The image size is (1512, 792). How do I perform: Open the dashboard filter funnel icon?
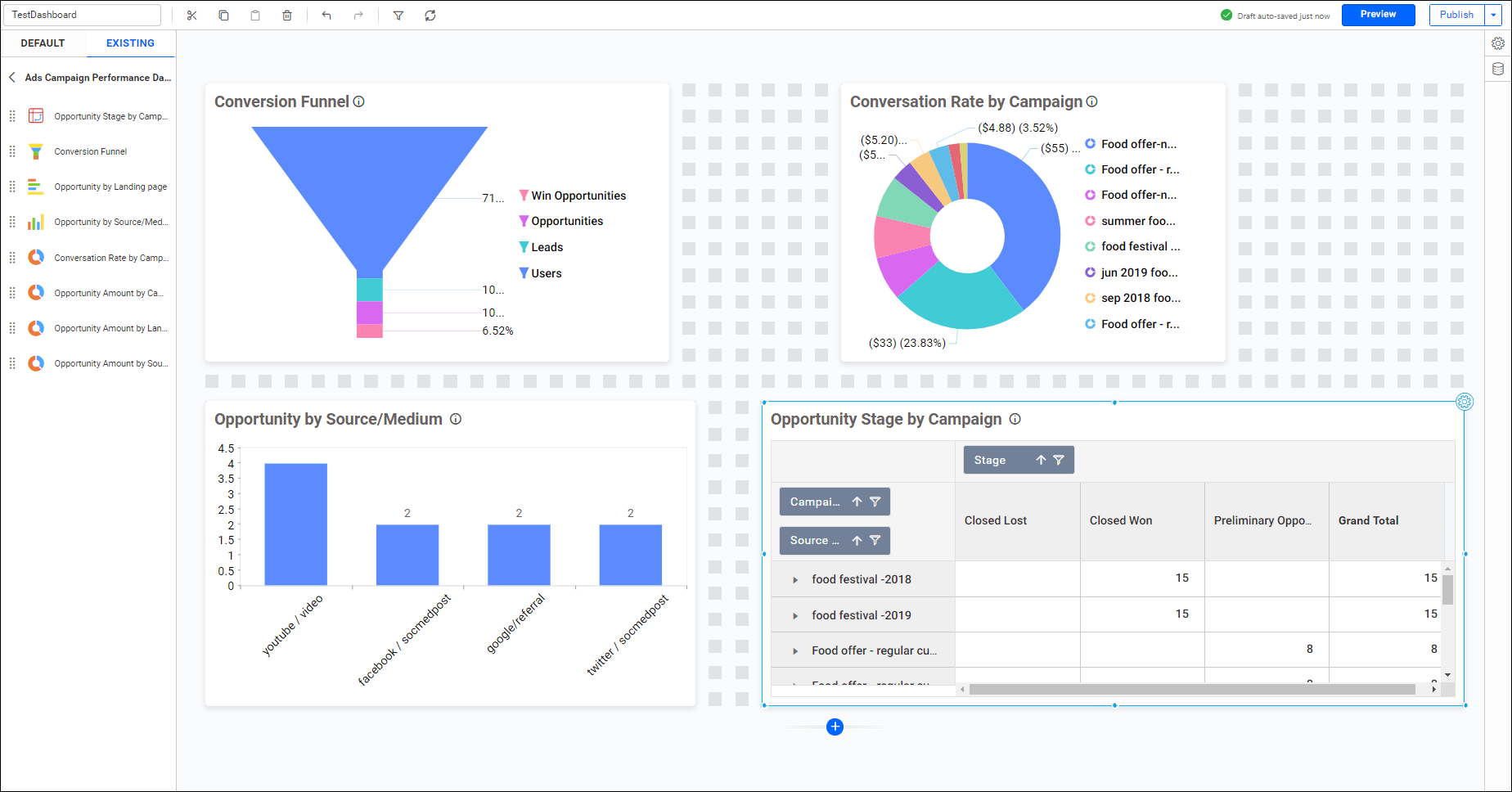click(398, 16)
